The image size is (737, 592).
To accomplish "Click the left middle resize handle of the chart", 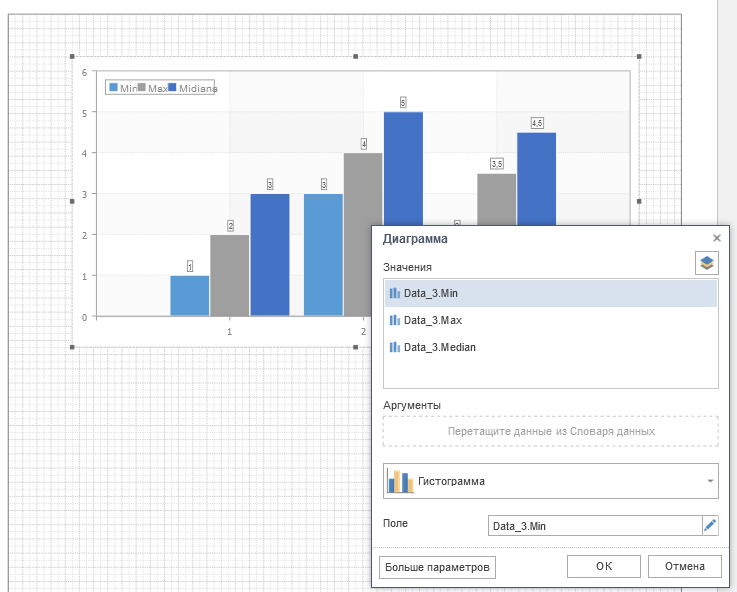I will point(72,202).
